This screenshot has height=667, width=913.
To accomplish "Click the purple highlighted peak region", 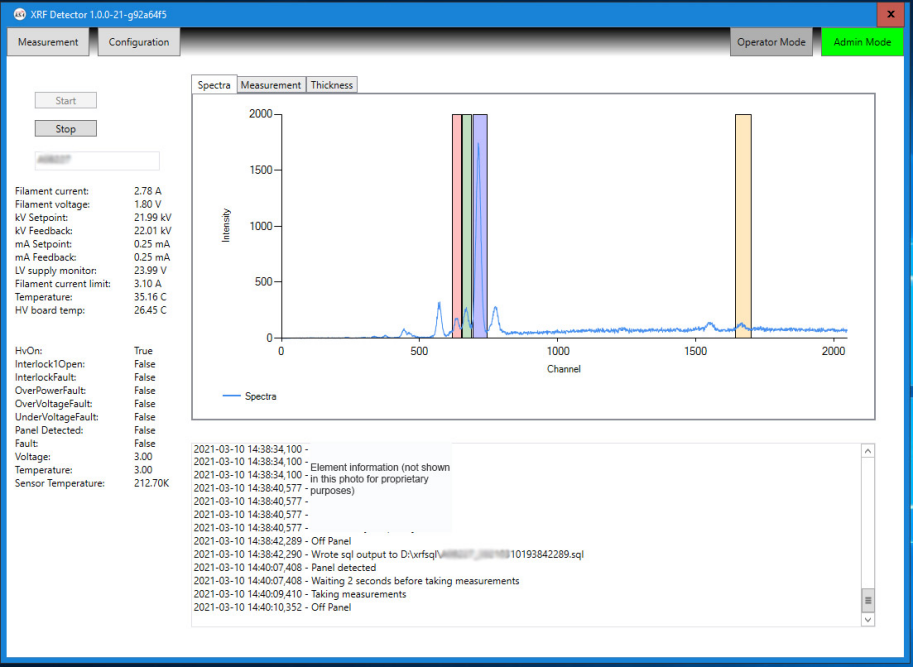I will [x=480, y=226].
